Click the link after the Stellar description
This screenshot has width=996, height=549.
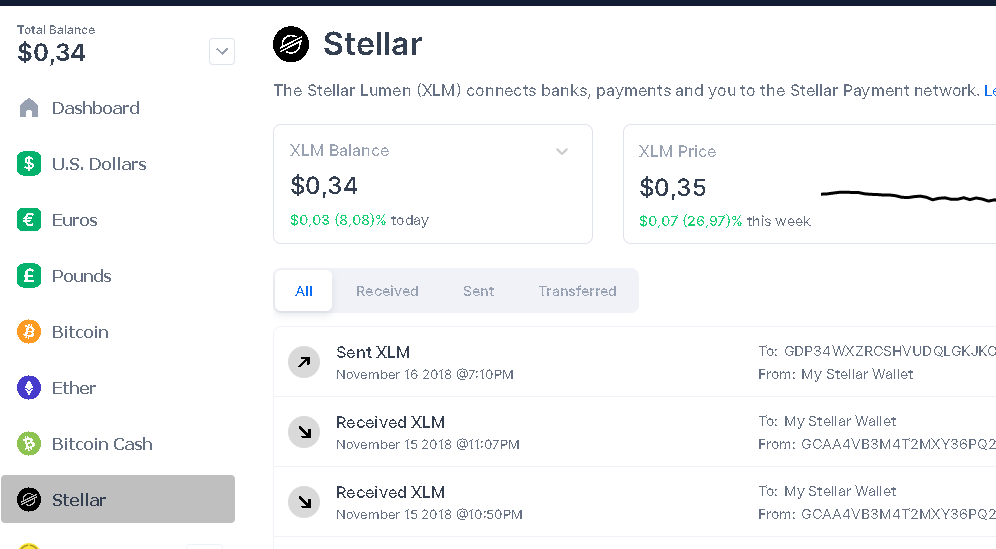tap(989, 90)
